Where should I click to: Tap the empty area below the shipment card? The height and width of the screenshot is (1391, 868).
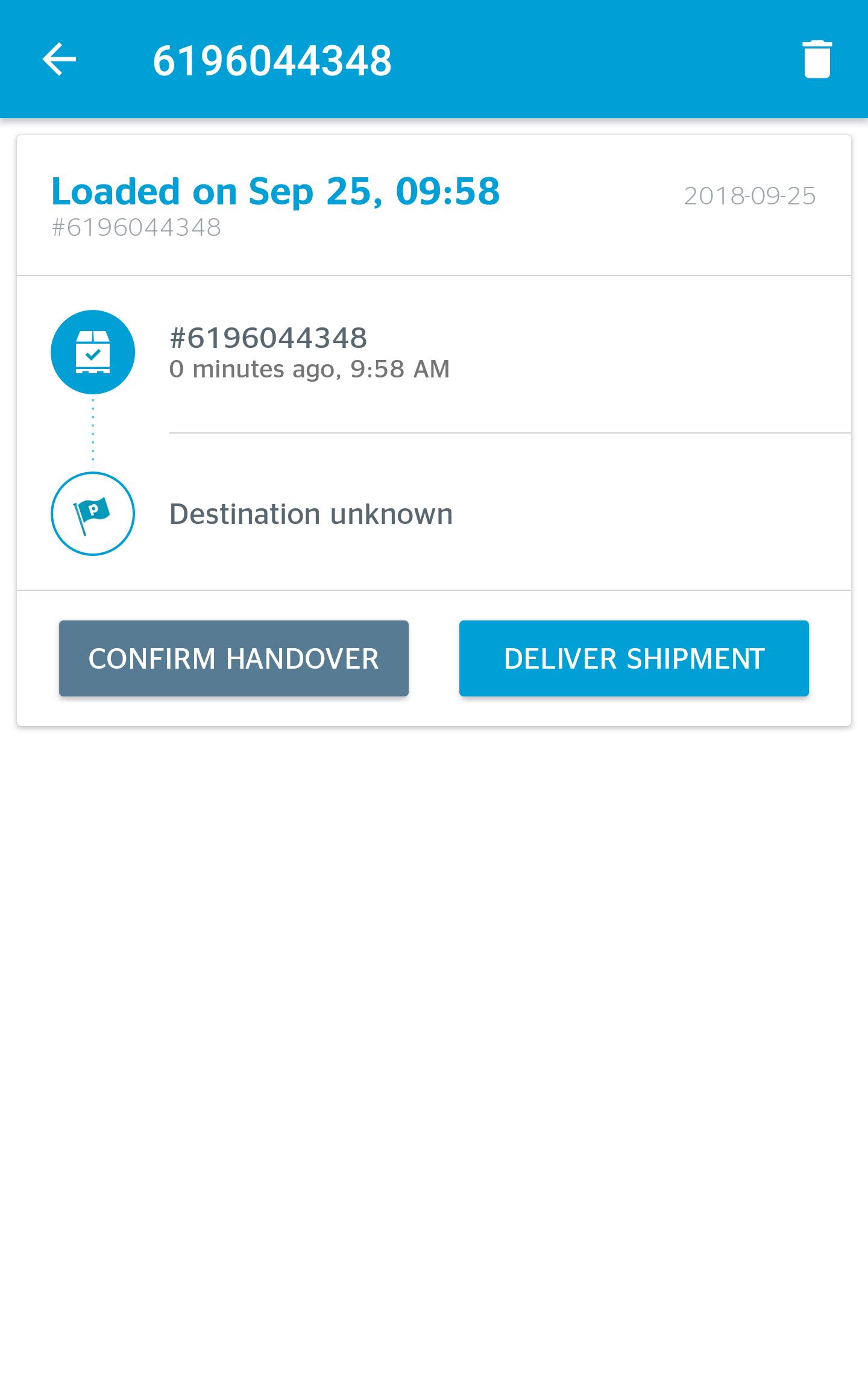(x=434, y=1055)
